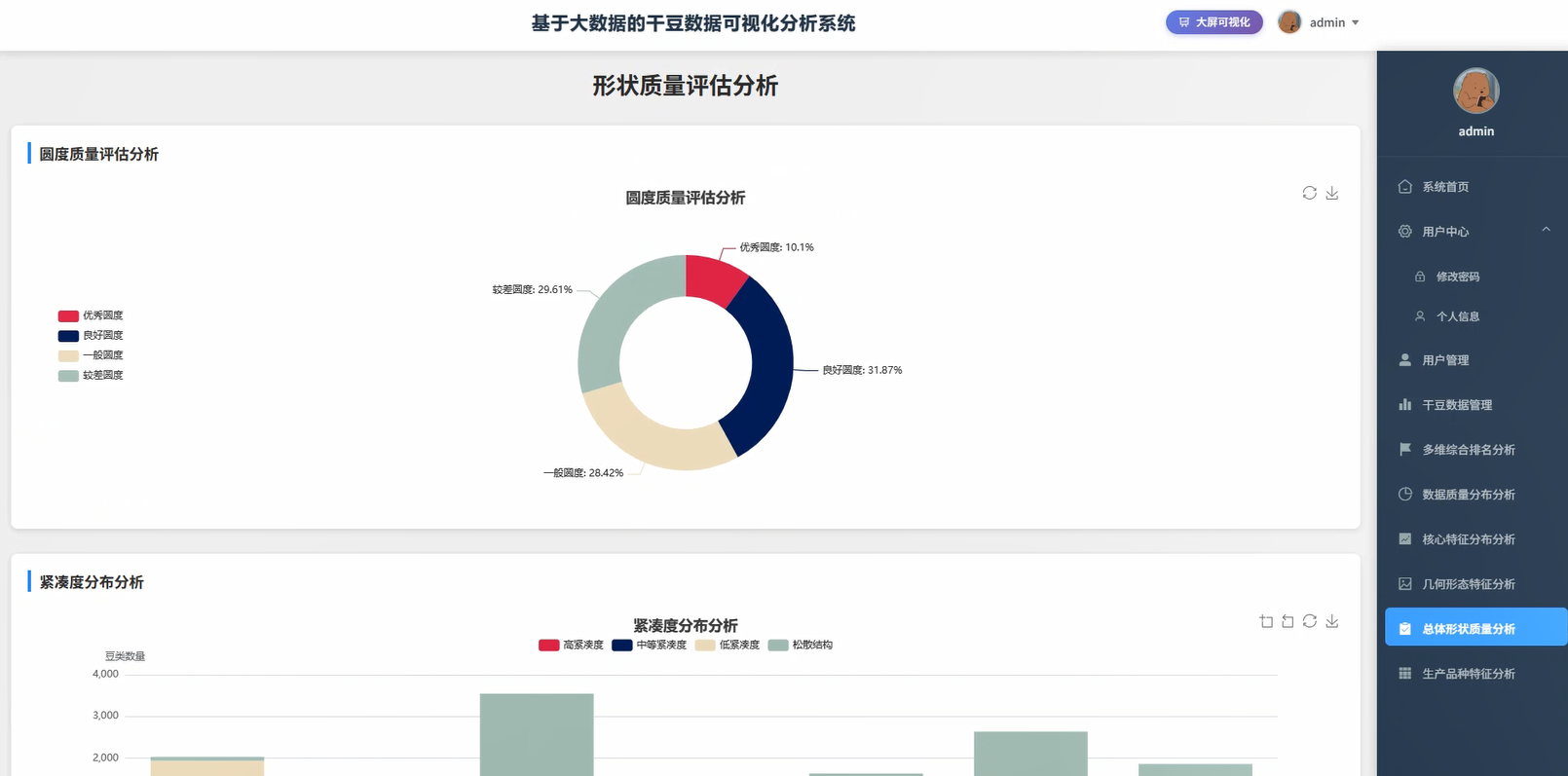Toggle 较差圆度 legend item in pie chart

click(91, 375)
